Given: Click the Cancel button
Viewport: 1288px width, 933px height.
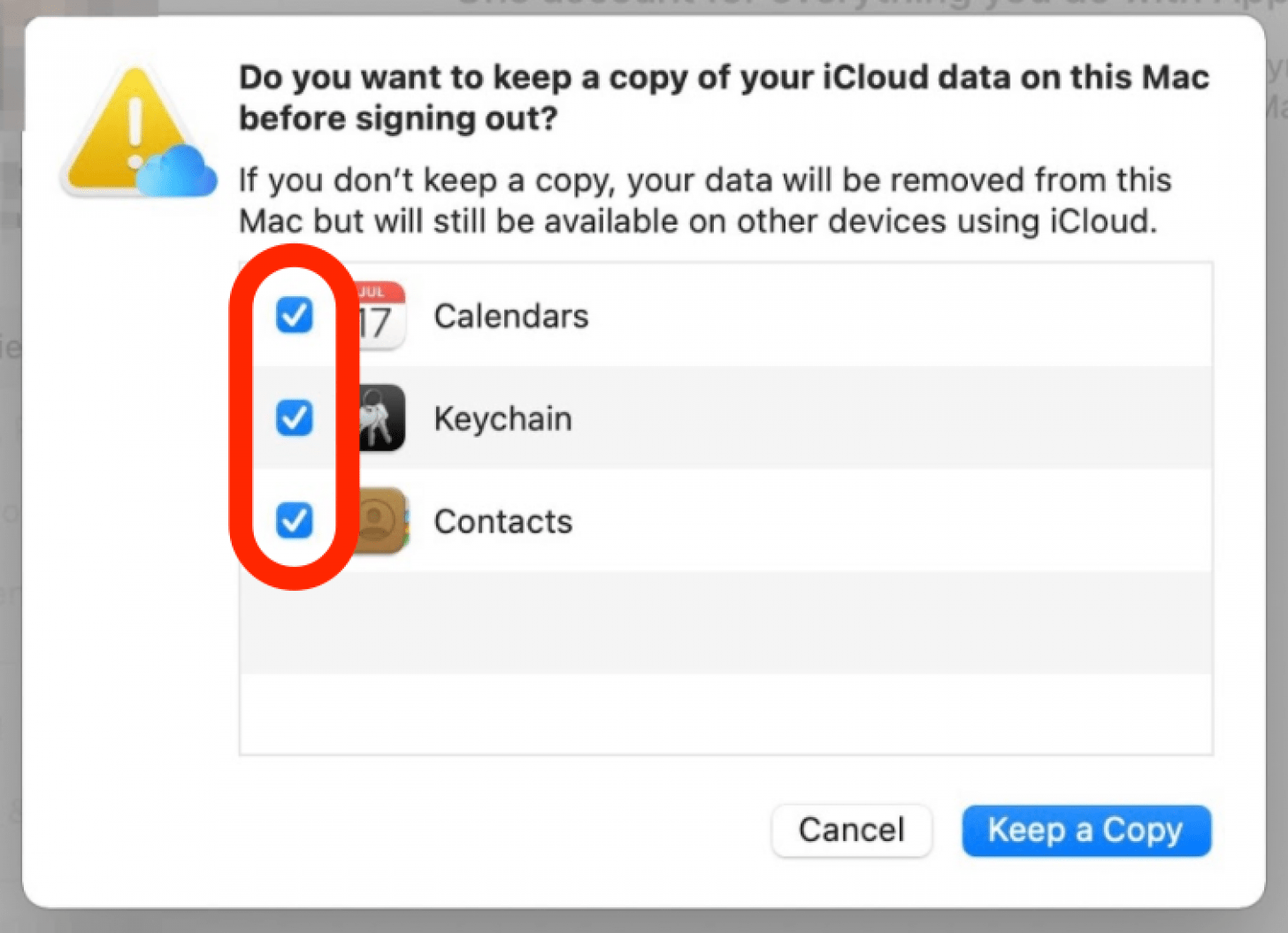Looking at the screenshot, I should click(x=850, y=830).
